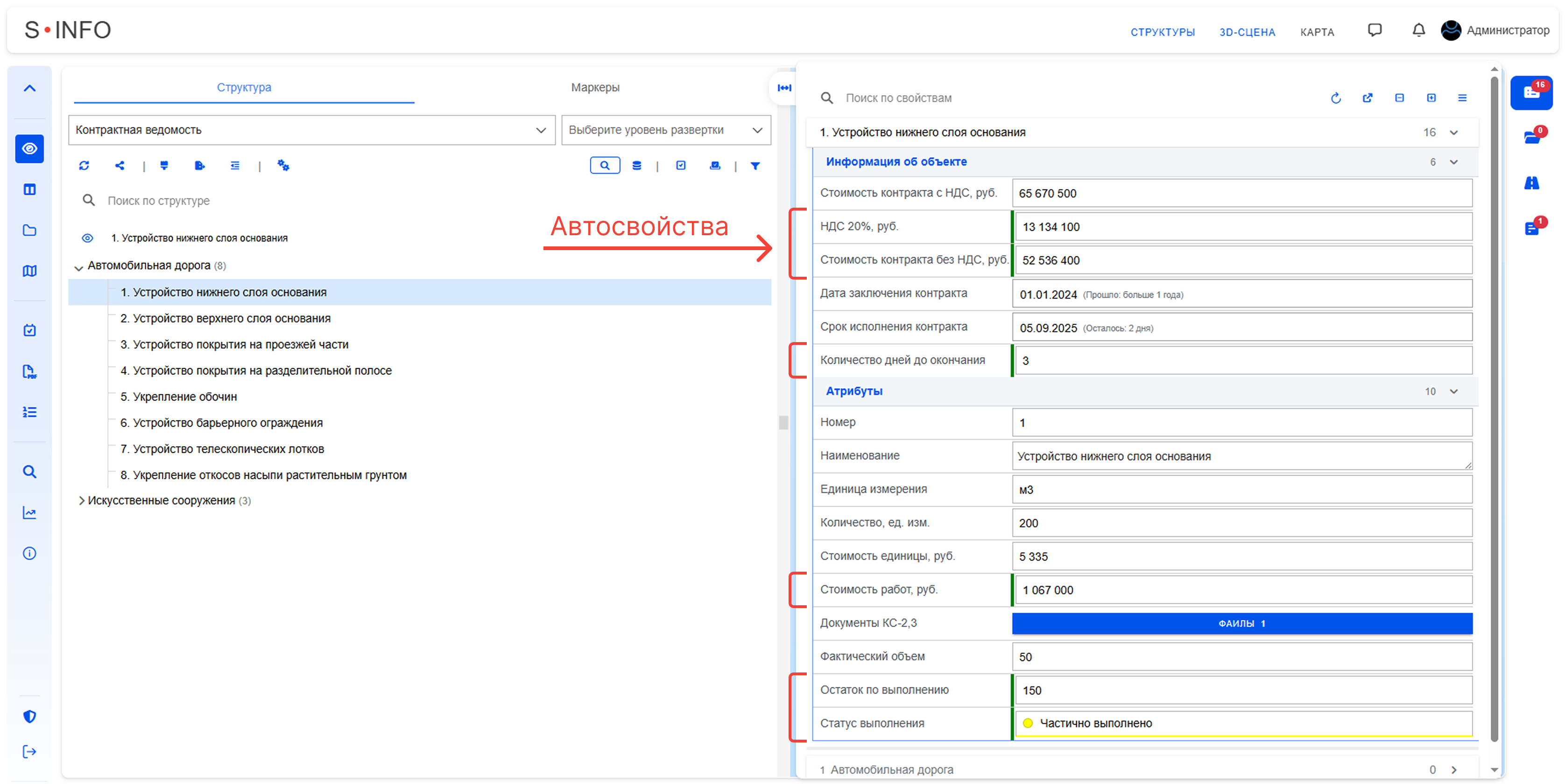
Task: Click the filter funnel icon
Action: click(754, 165)
